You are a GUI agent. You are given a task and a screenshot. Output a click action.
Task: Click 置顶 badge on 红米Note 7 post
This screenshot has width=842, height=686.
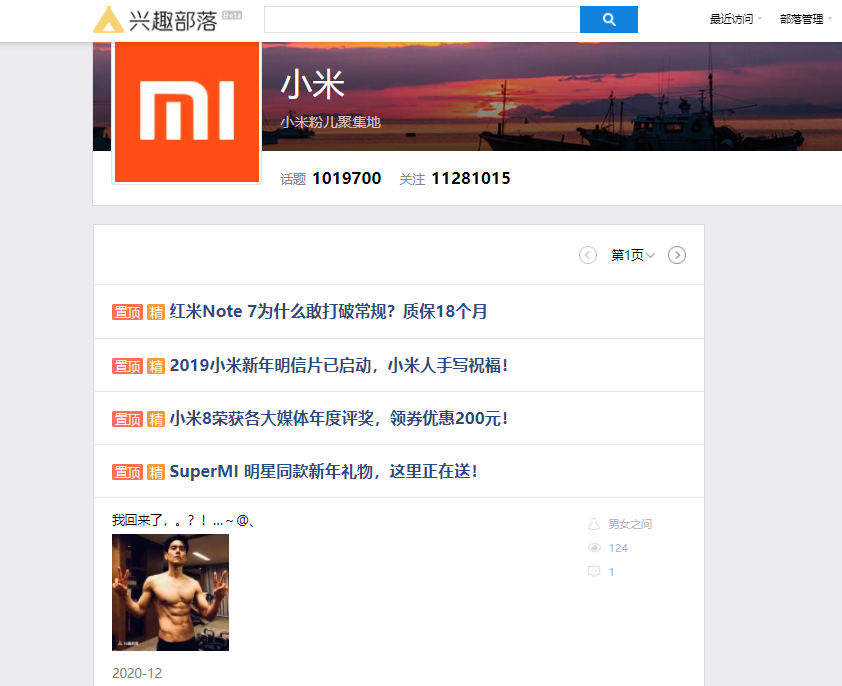click(x=127, y=312)
